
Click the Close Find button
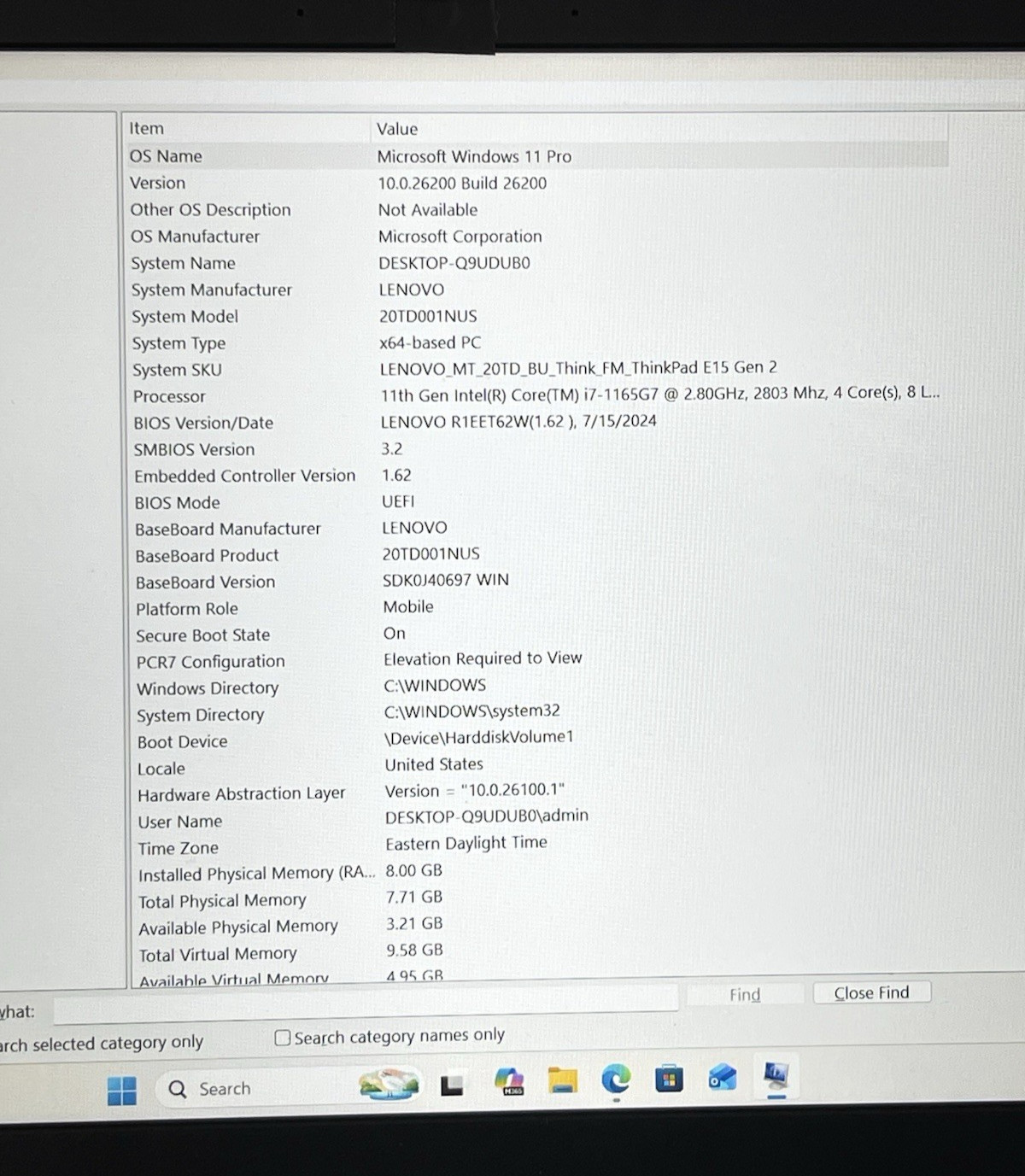pos(871,992)
